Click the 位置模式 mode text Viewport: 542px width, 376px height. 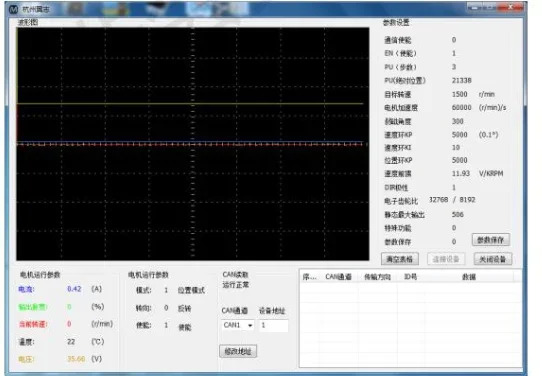[191, 290]
